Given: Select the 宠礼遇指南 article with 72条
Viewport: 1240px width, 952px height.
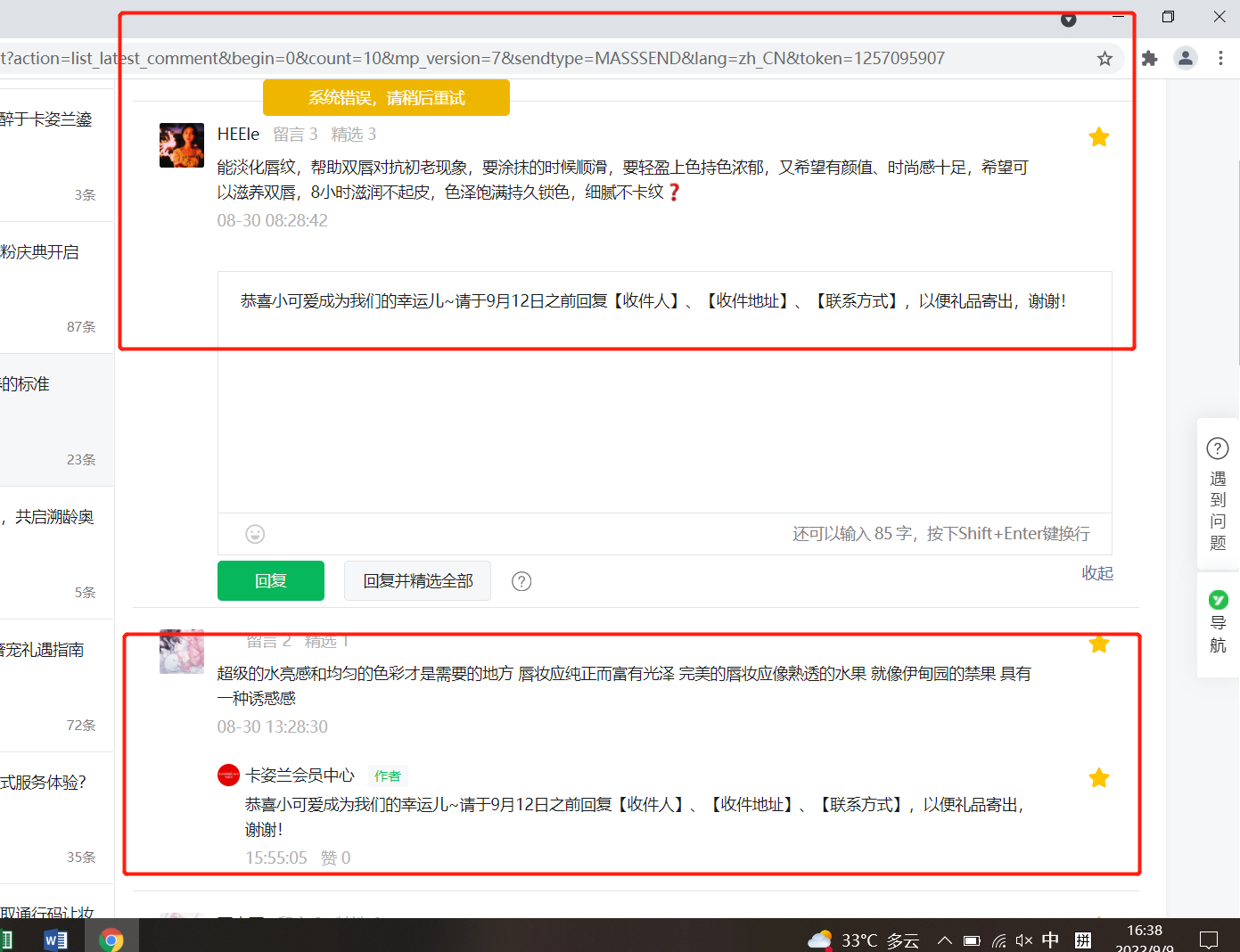Looking at the screenshot, I should (x=57, y=685).
